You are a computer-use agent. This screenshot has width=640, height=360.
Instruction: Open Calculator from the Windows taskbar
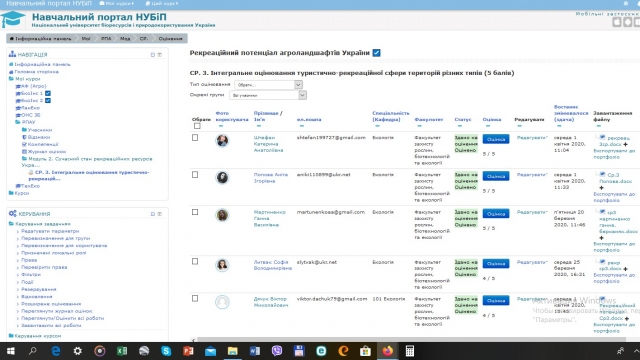pyautogui.click(x=410, y=351)
